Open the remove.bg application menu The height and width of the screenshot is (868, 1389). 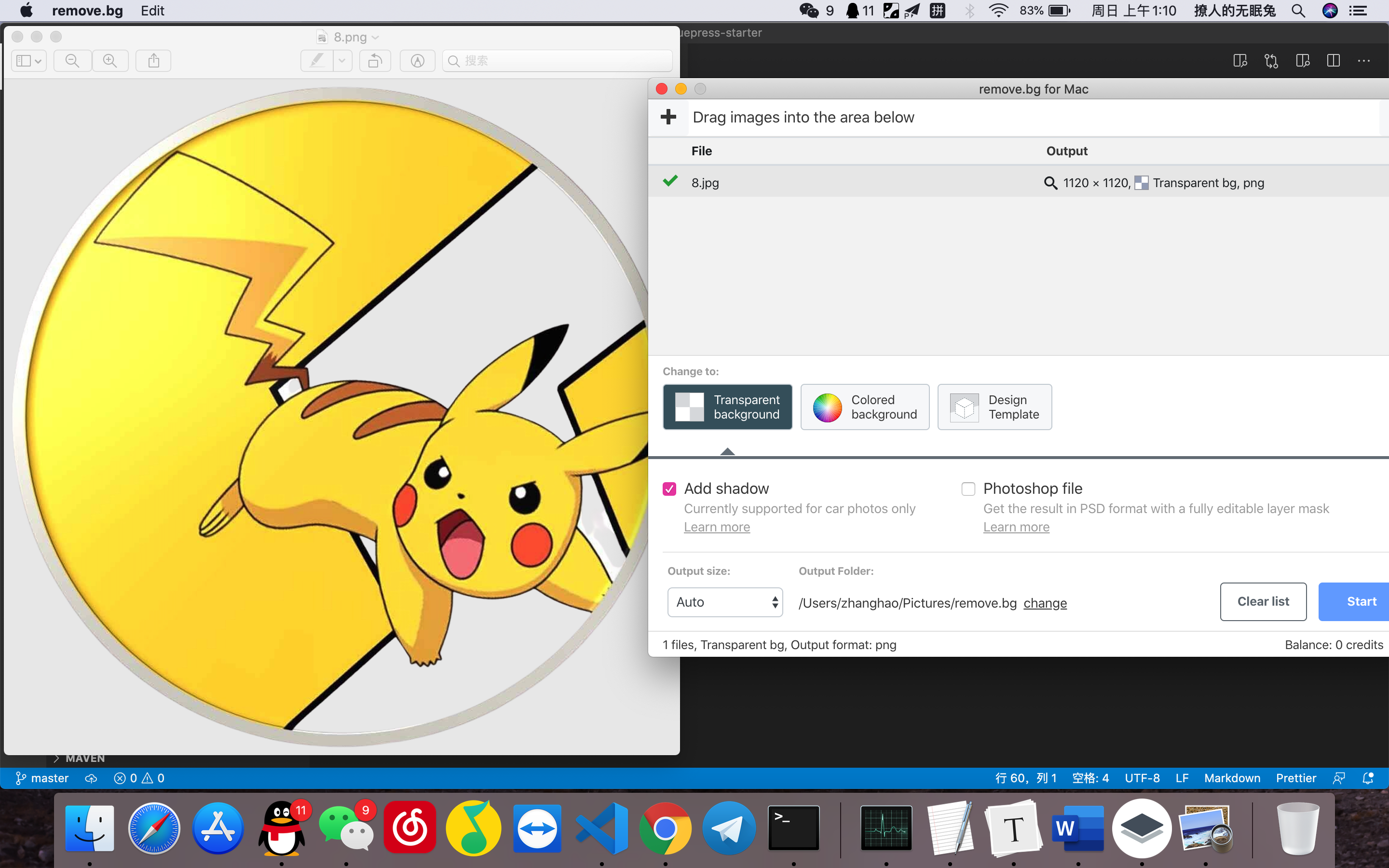coord(87,10)
